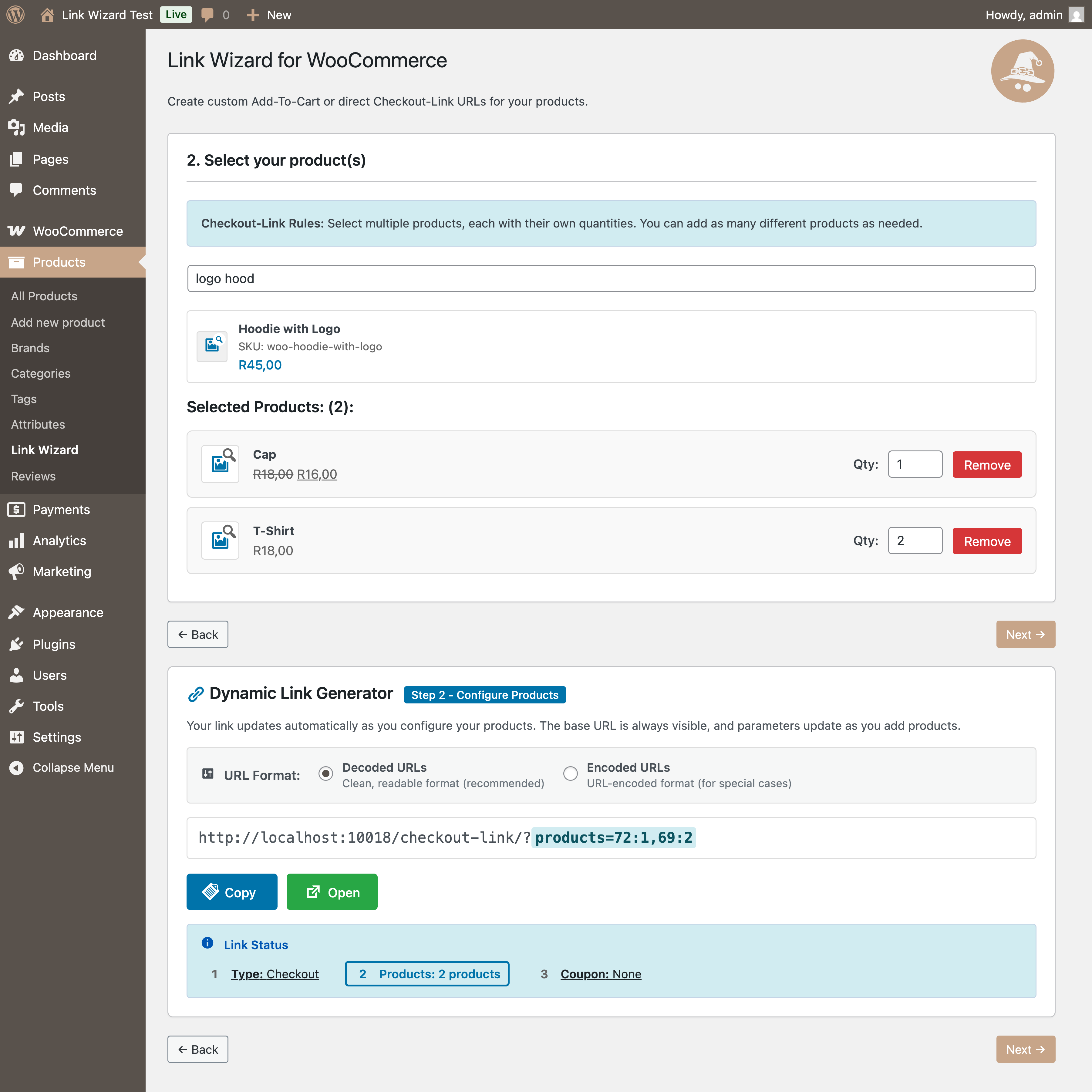Click the T-Shirt product thumbnail icon
The image size is (1092, 1092).
coord(221,540)
